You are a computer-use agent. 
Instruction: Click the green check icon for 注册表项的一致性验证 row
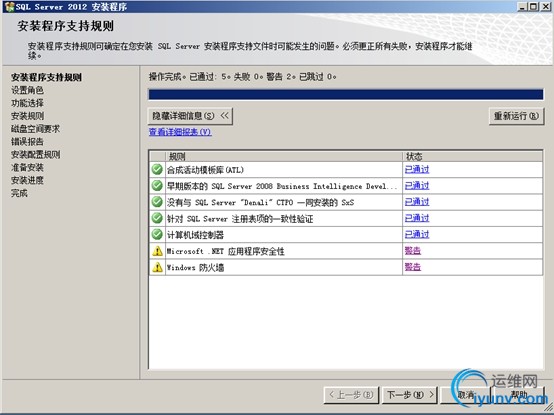tap(157, 218)
